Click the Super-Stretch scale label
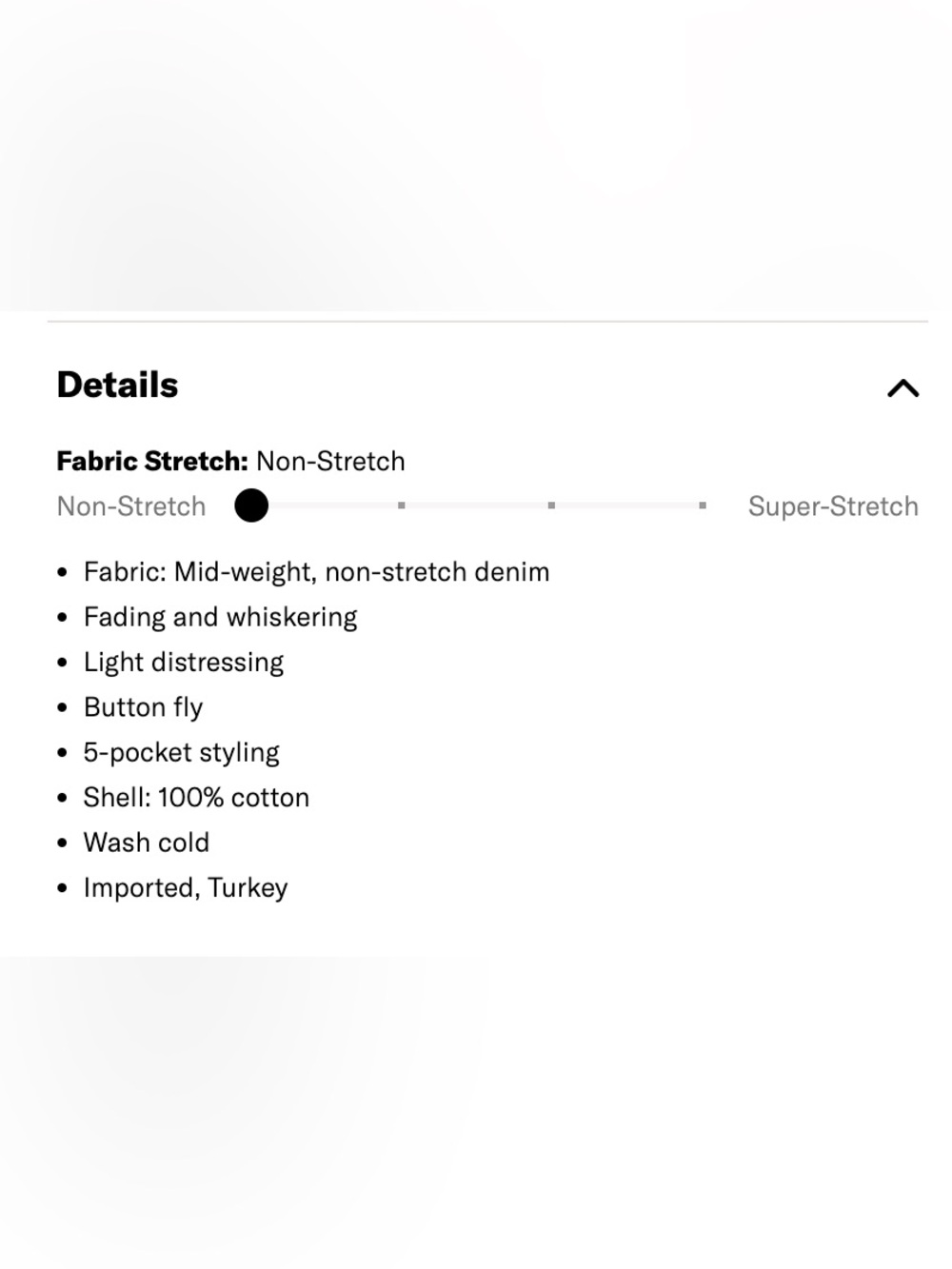This screenshot has width=952, height=1269. pyautogui.click(x=833, y=506)
